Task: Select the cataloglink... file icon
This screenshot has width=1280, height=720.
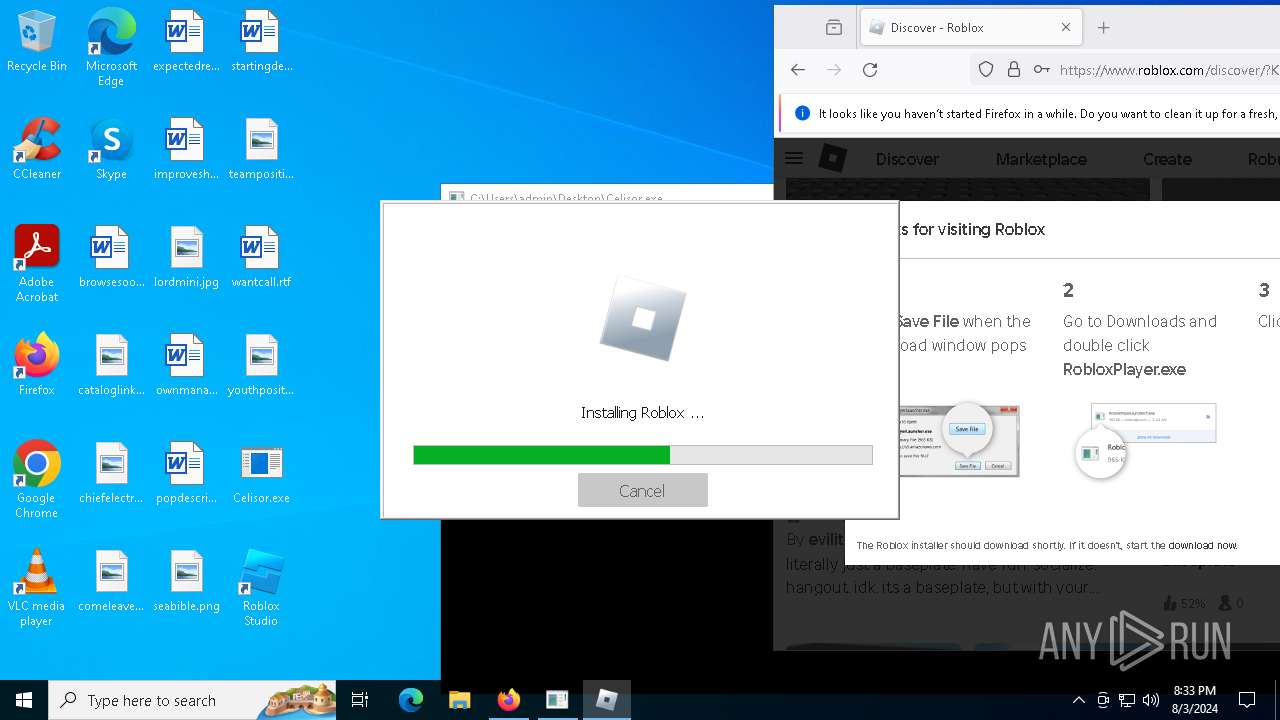Action: coord(111,366)
